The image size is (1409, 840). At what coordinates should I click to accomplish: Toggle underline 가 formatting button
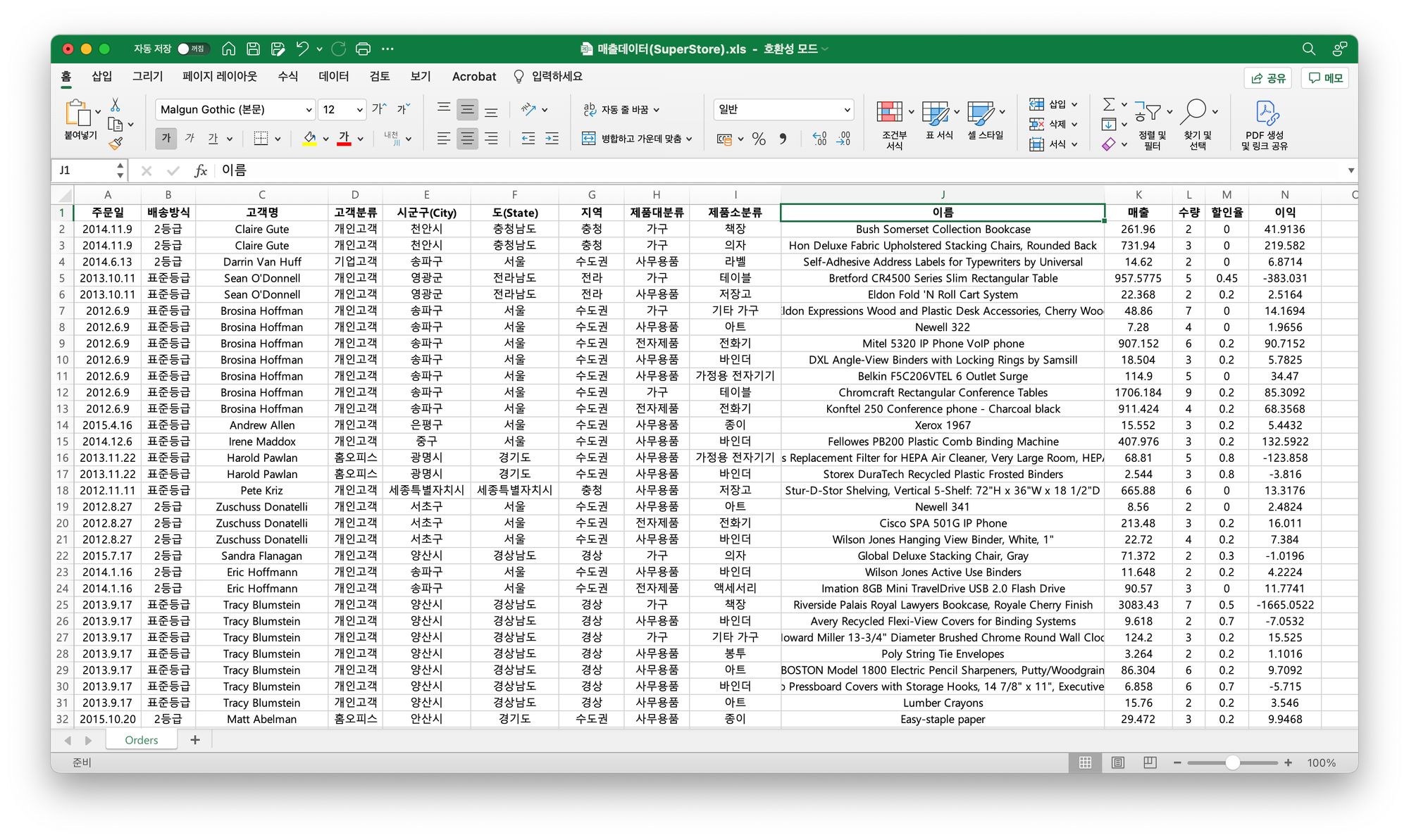pos(213,139)
